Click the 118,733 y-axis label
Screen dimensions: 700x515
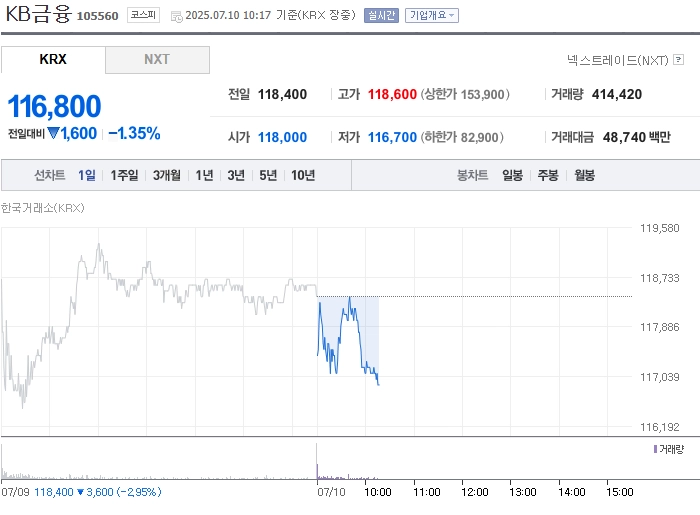(659, 278)
